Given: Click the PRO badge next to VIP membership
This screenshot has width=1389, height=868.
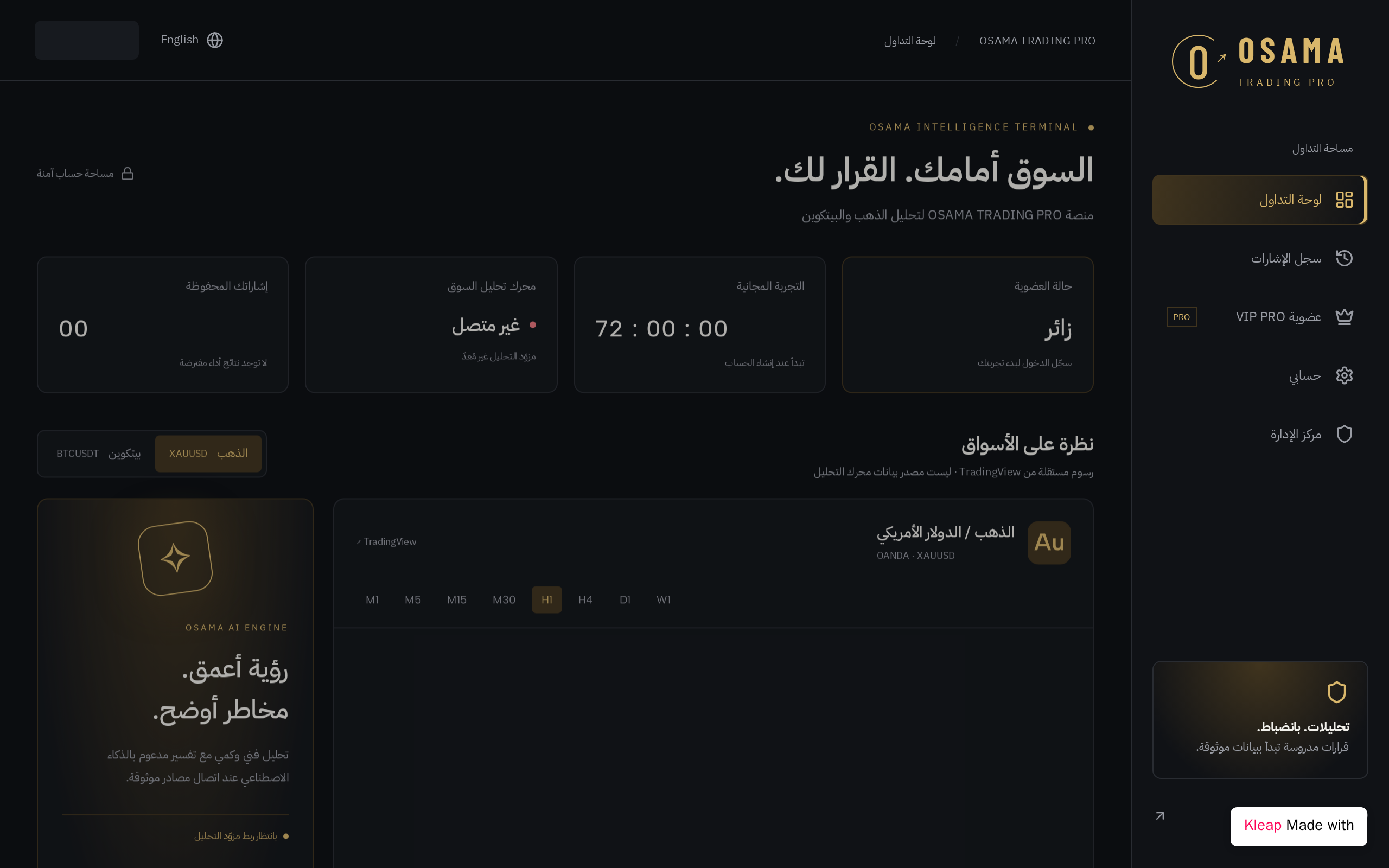Looking at the screenshot, I should [x=1181, y=317].
